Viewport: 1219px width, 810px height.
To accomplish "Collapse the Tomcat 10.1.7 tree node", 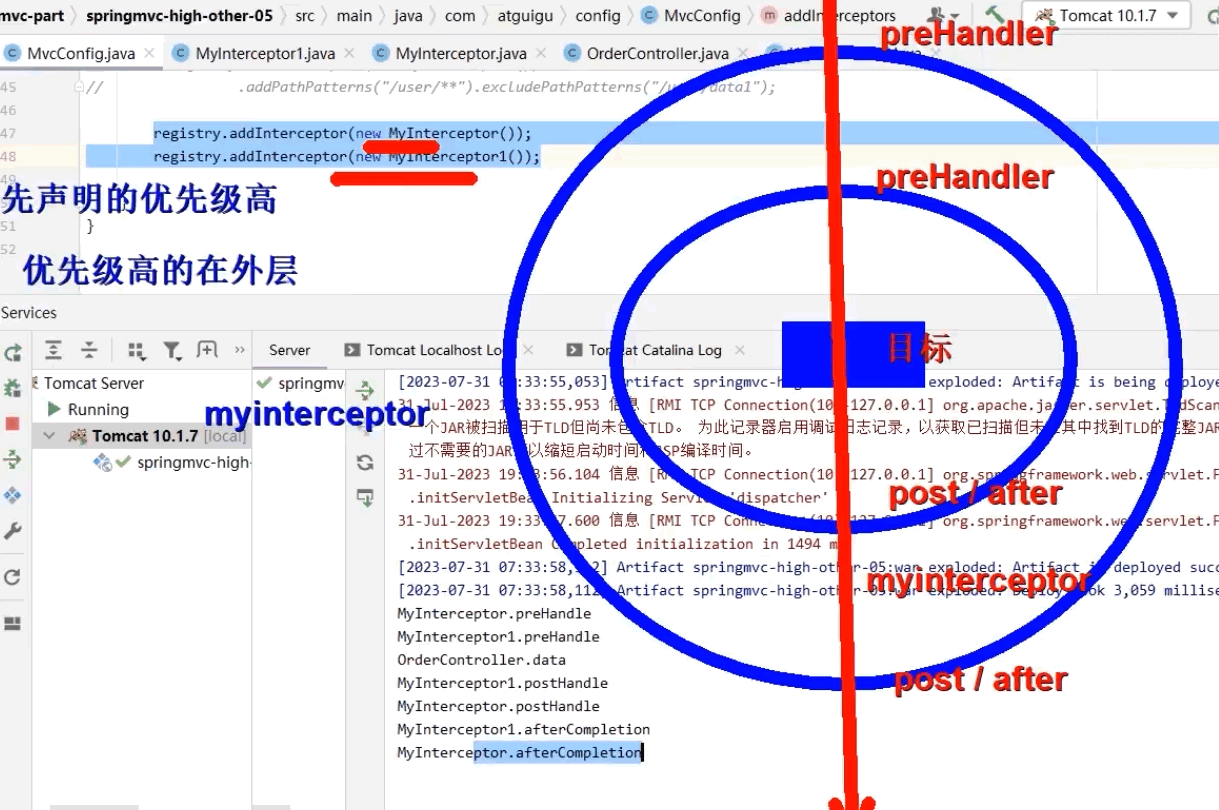I will tap(47, 436).
